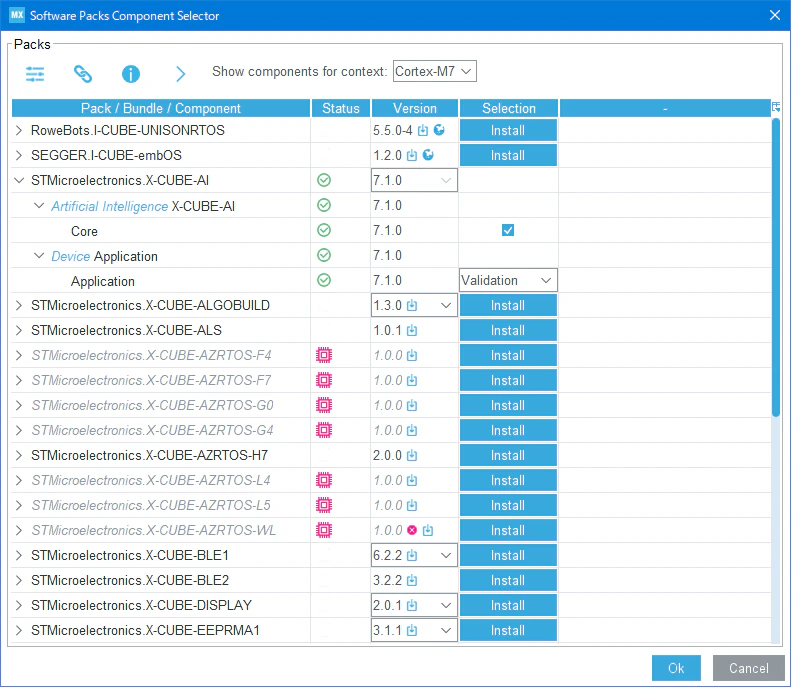Open the blue info details icon
This screenshot has height=689, width=794.
131,74
